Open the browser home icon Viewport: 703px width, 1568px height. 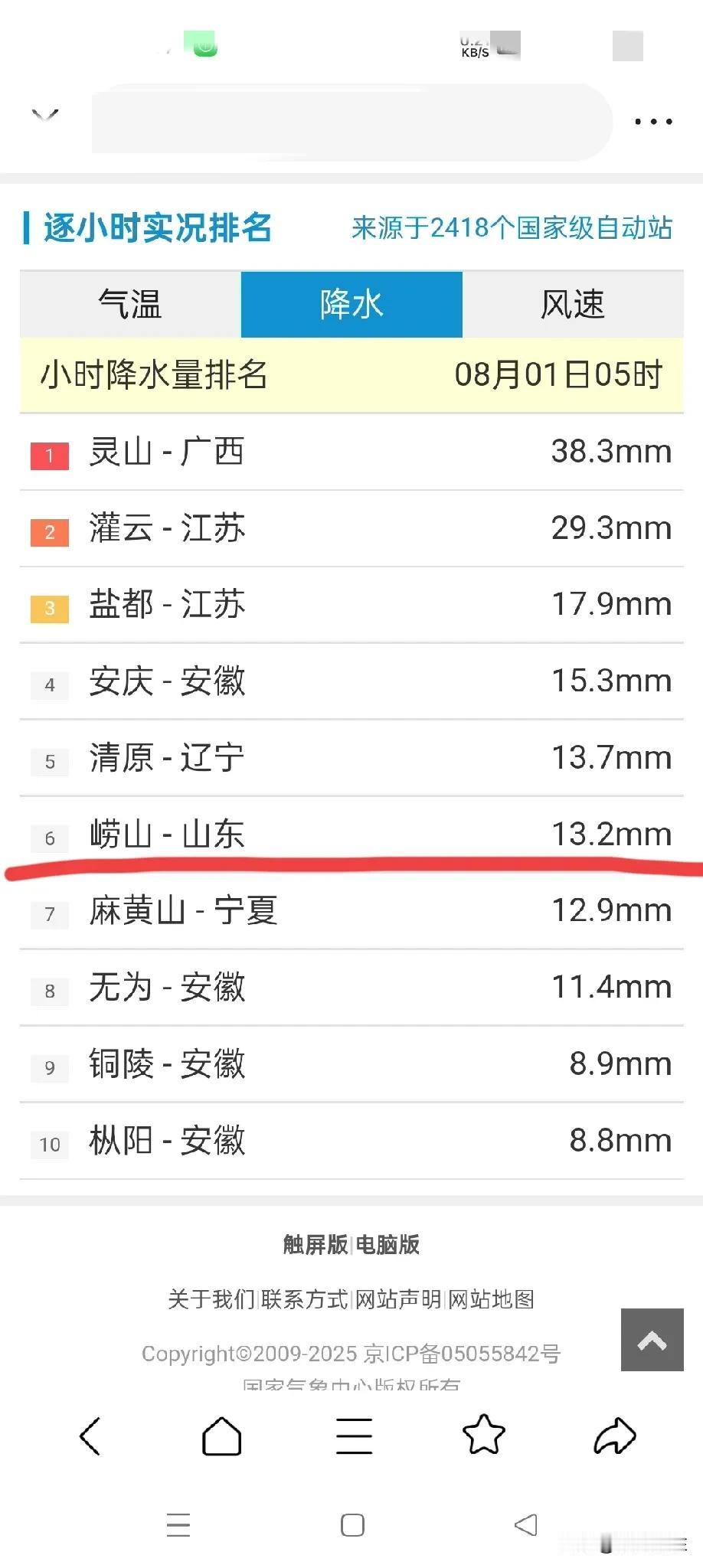pyautogui.click(x=221, y=1436)
